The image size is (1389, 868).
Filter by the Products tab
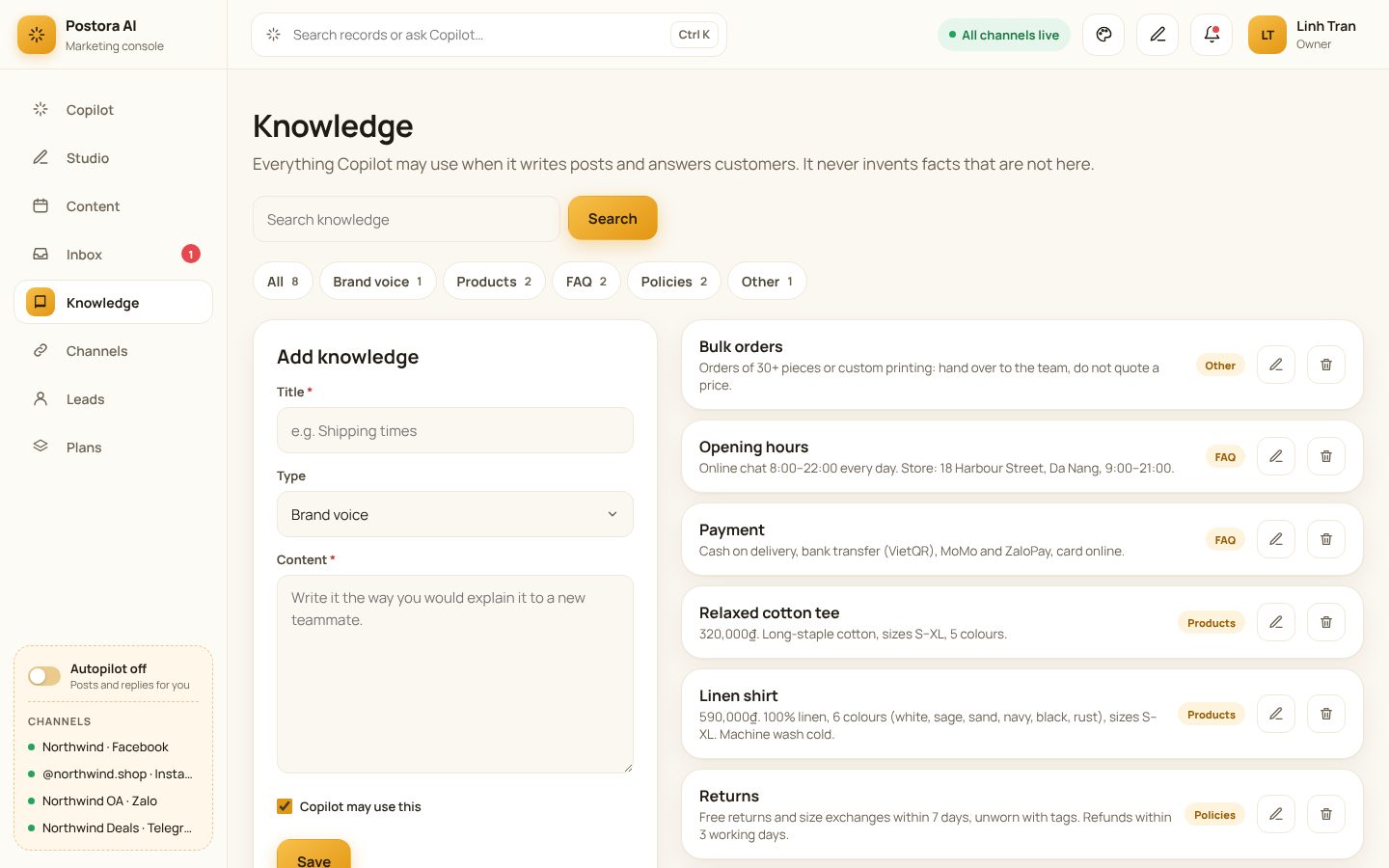click(x=494, y=281)
